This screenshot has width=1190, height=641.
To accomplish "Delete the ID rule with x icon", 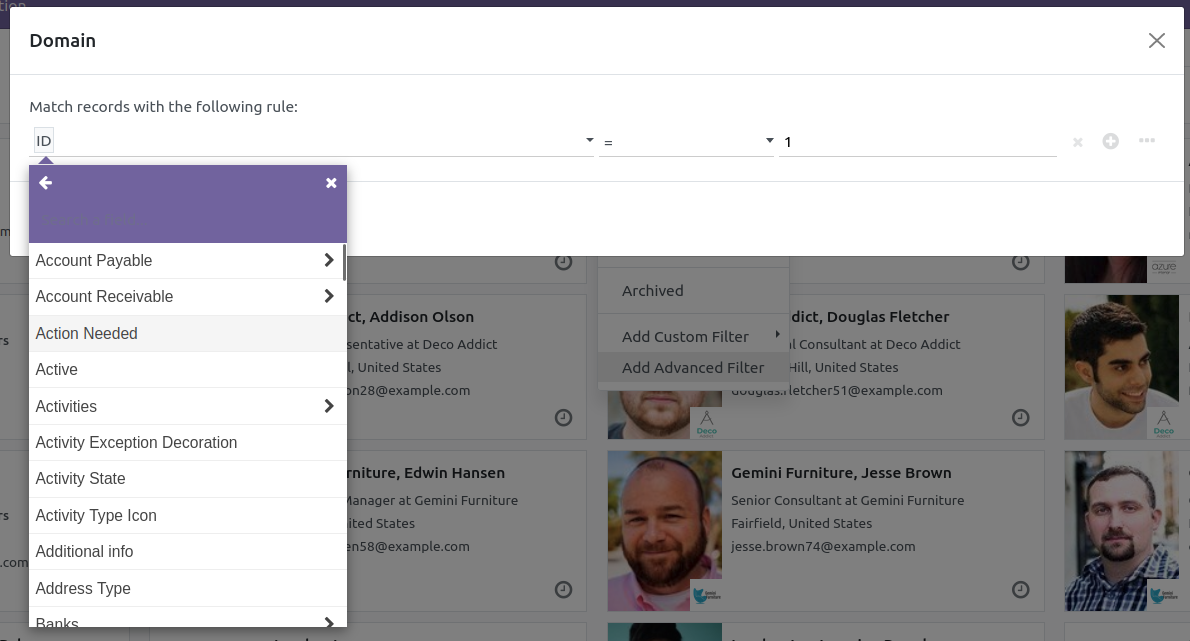I will [1078, 142].
